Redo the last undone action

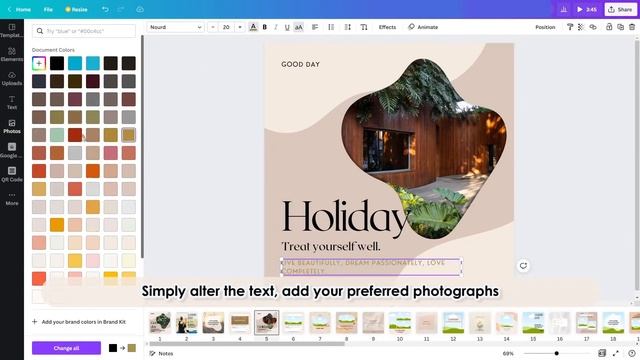pyautogui.click(x=121, y=9)
